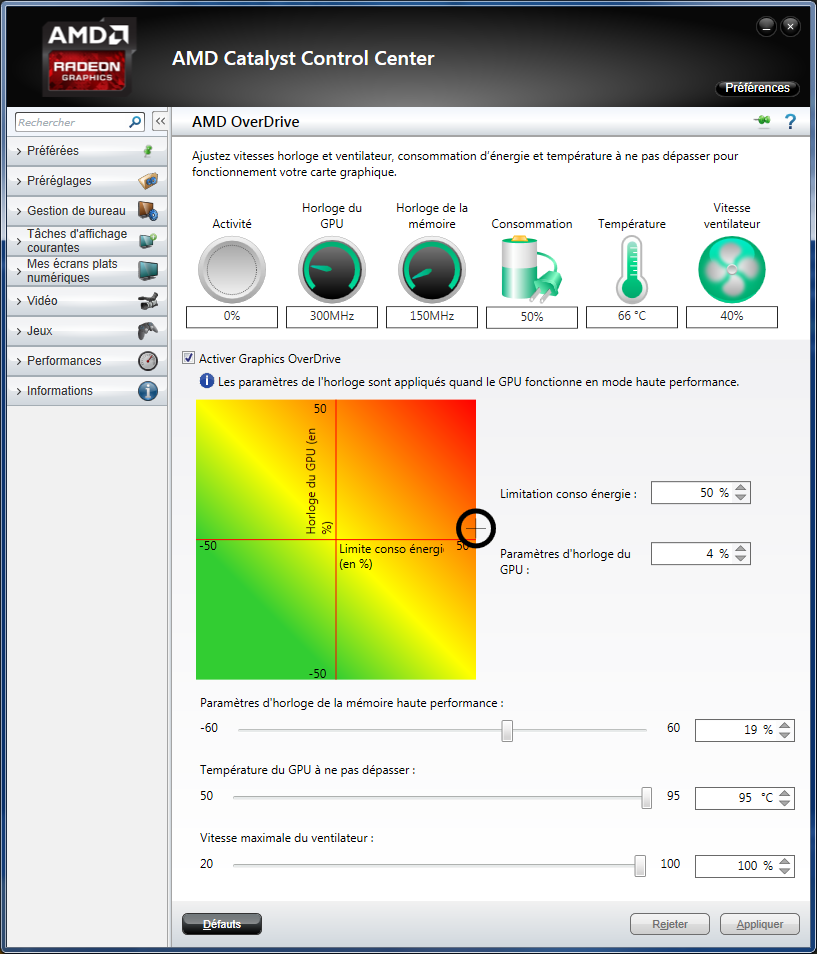817x954 pixels.
Task: Click the search magnifier icon
Action: [x=134, y=121]
